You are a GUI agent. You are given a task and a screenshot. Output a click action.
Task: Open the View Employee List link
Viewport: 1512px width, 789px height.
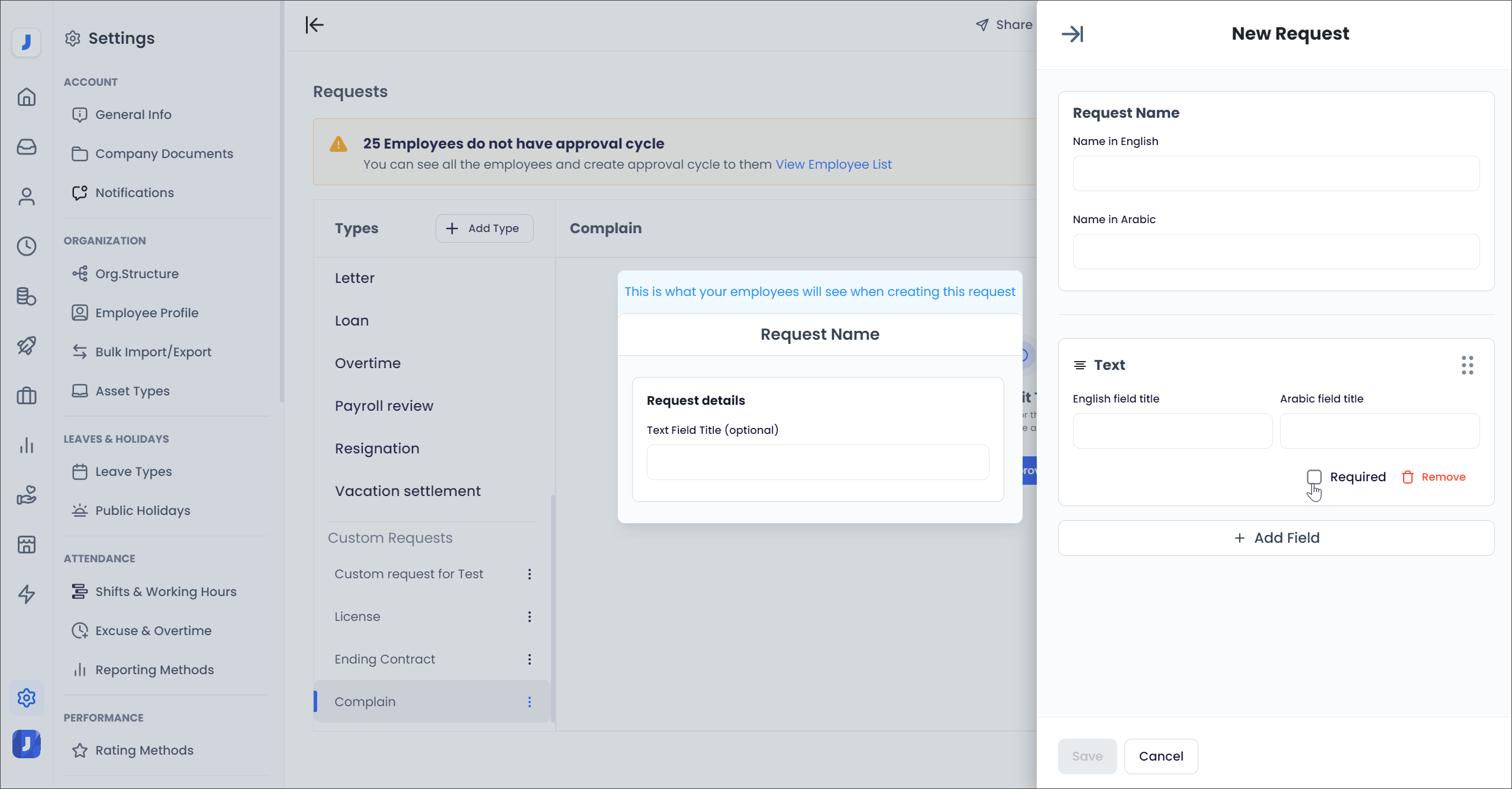833,165
